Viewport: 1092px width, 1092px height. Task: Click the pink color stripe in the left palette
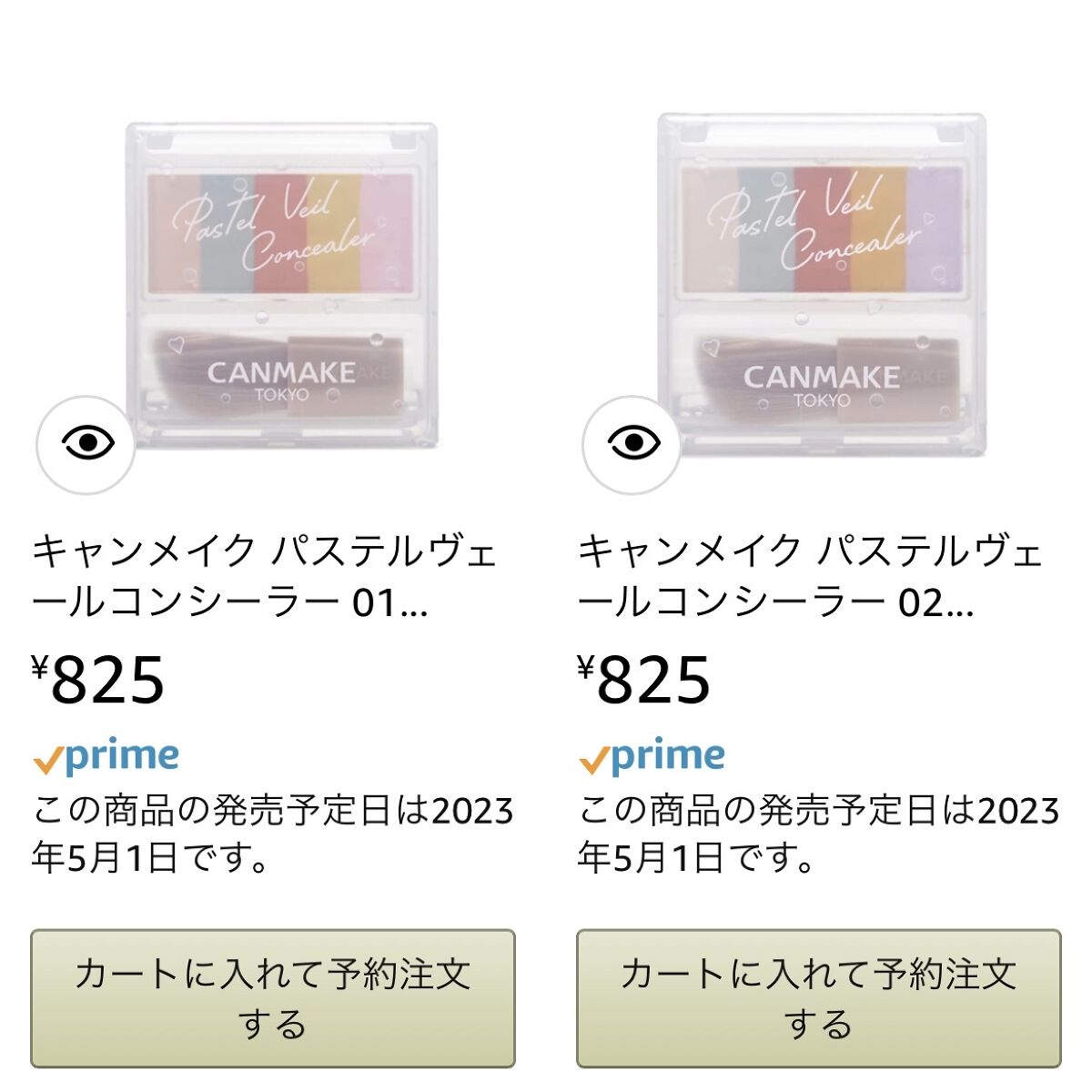coord(387,232)
